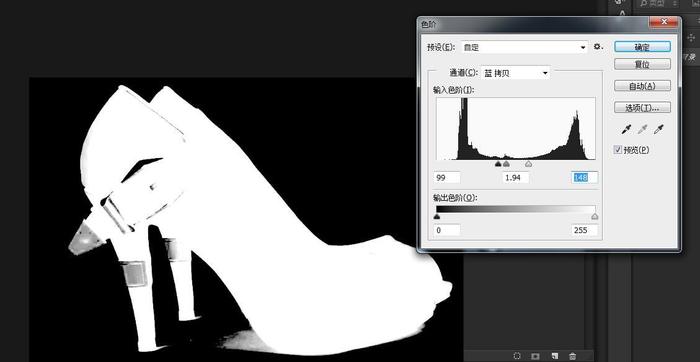Create new channel icon
Screen dimensions: 700x362
pos(554,356)
